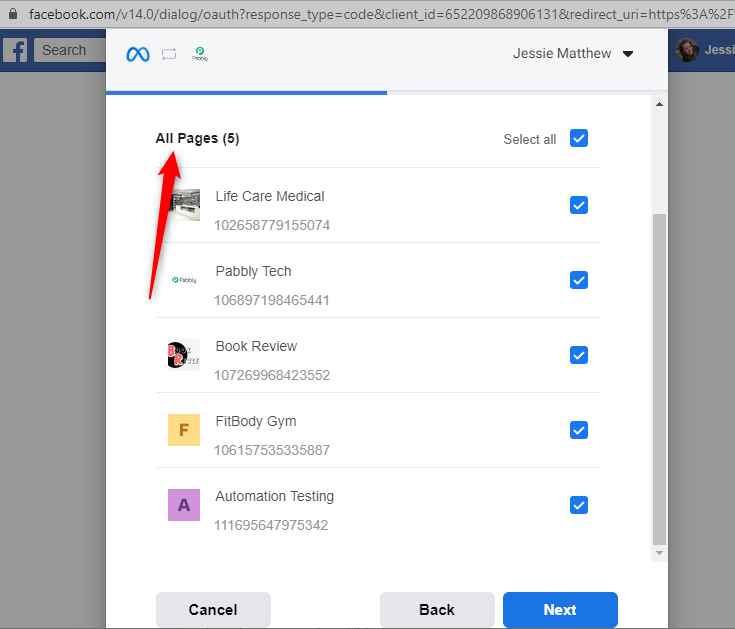Click the browser address bar lock icon
This screenshot has height=629, width=735.
point(13,14)
